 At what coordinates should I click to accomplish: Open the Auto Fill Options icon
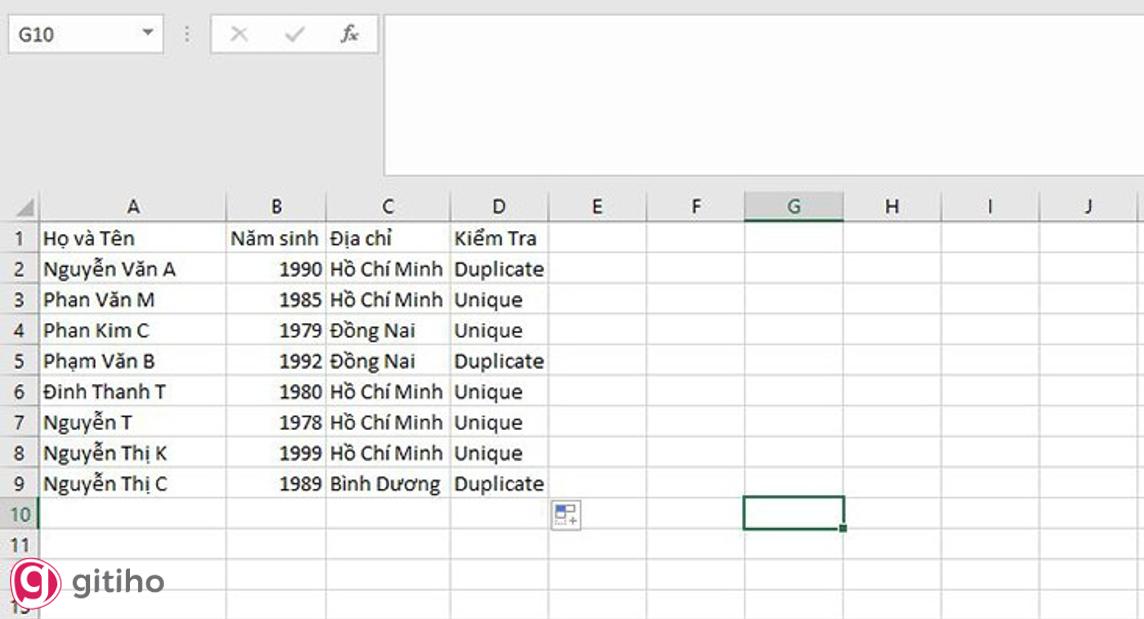pos(565,515)
